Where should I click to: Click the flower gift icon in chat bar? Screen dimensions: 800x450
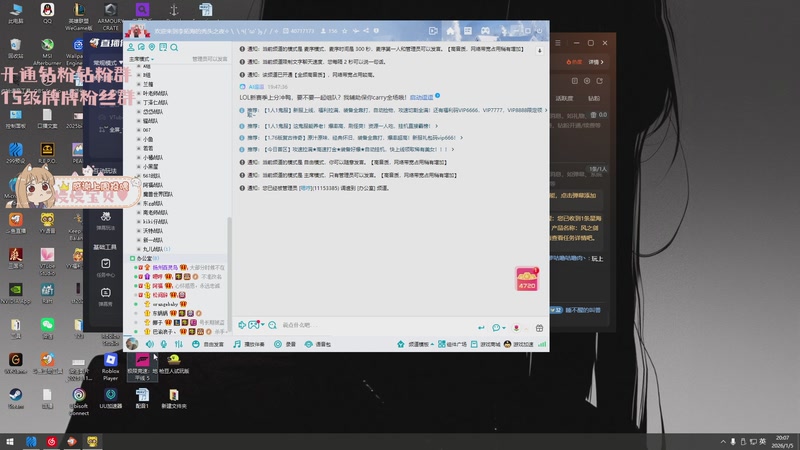[x=516, y=328]
